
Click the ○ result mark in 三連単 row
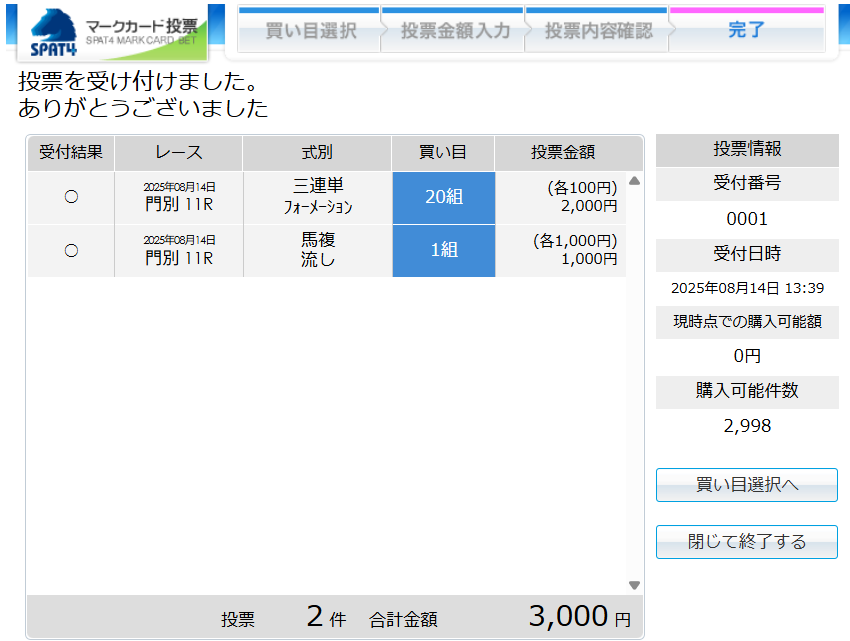pyautogui.click(x=71, y=197)
